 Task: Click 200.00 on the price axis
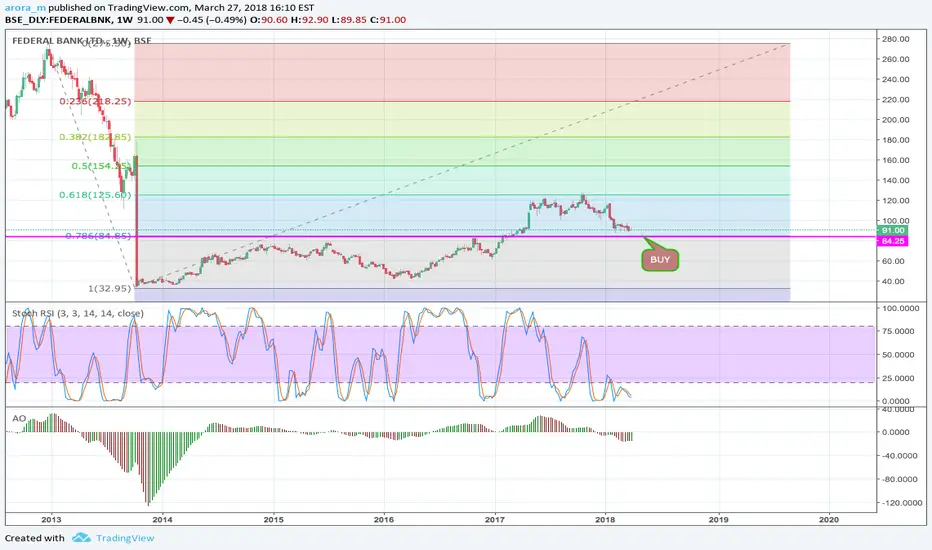click(896, 120)
